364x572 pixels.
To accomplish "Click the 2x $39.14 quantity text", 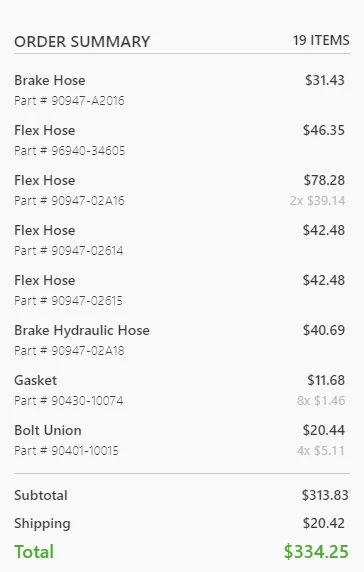I will pos(317,200).
